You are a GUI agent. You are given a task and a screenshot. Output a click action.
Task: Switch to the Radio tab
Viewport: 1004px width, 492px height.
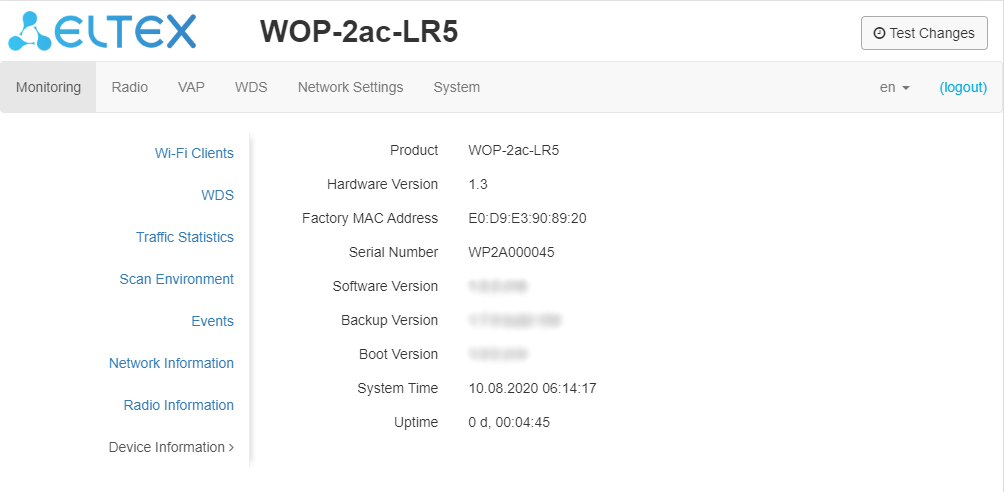click(130, 87)
